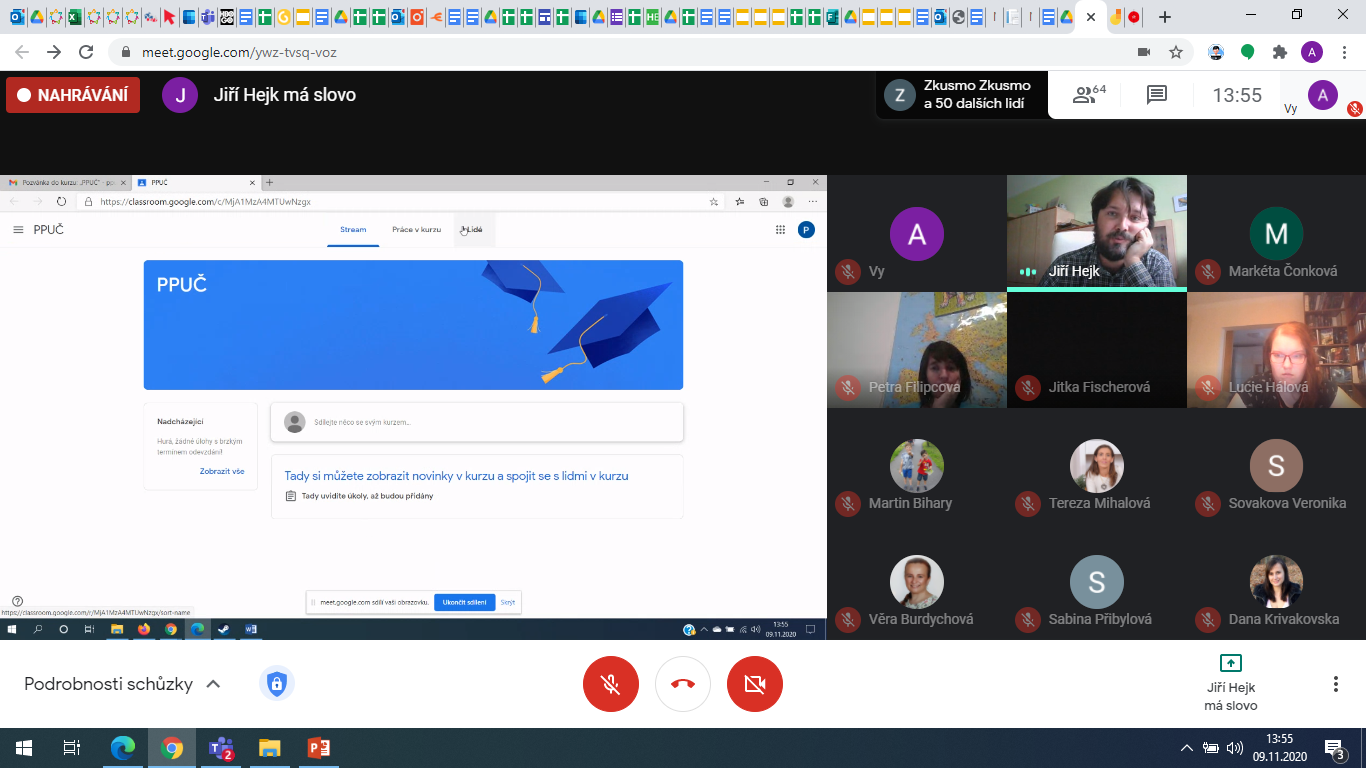This screenshot has width=1366, height=768.
Task: Open a new browser tab
Action: click(1165, 17)
